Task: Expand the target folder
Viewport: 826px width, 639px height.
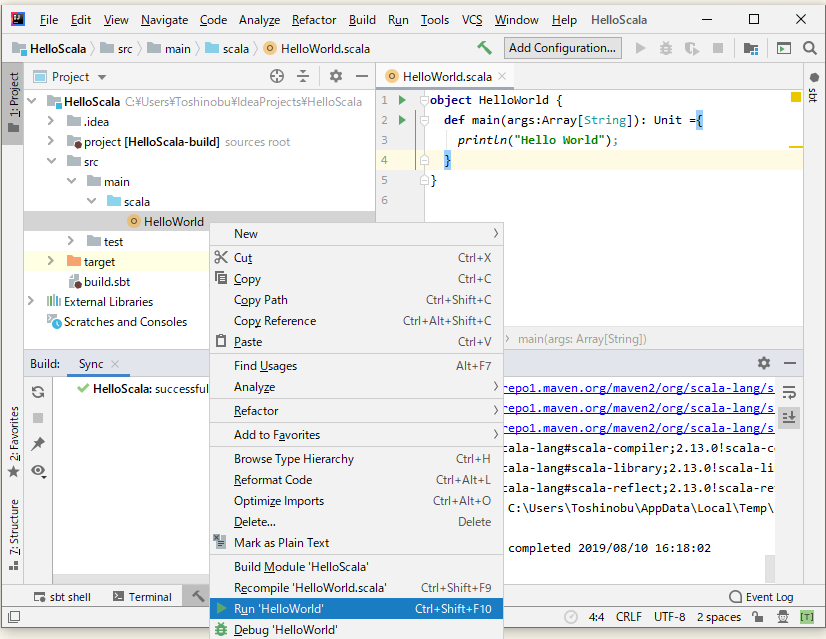Action: (51, 261)
